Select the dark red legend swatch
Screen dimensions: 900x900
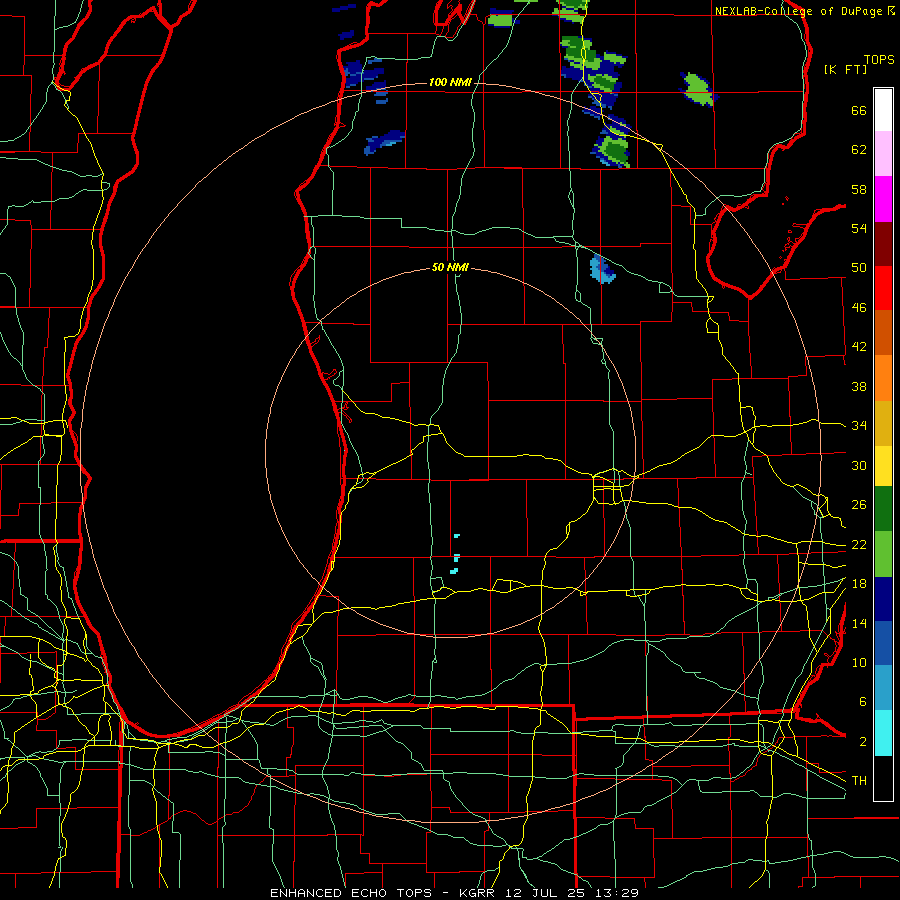click(x=883, y=244)
